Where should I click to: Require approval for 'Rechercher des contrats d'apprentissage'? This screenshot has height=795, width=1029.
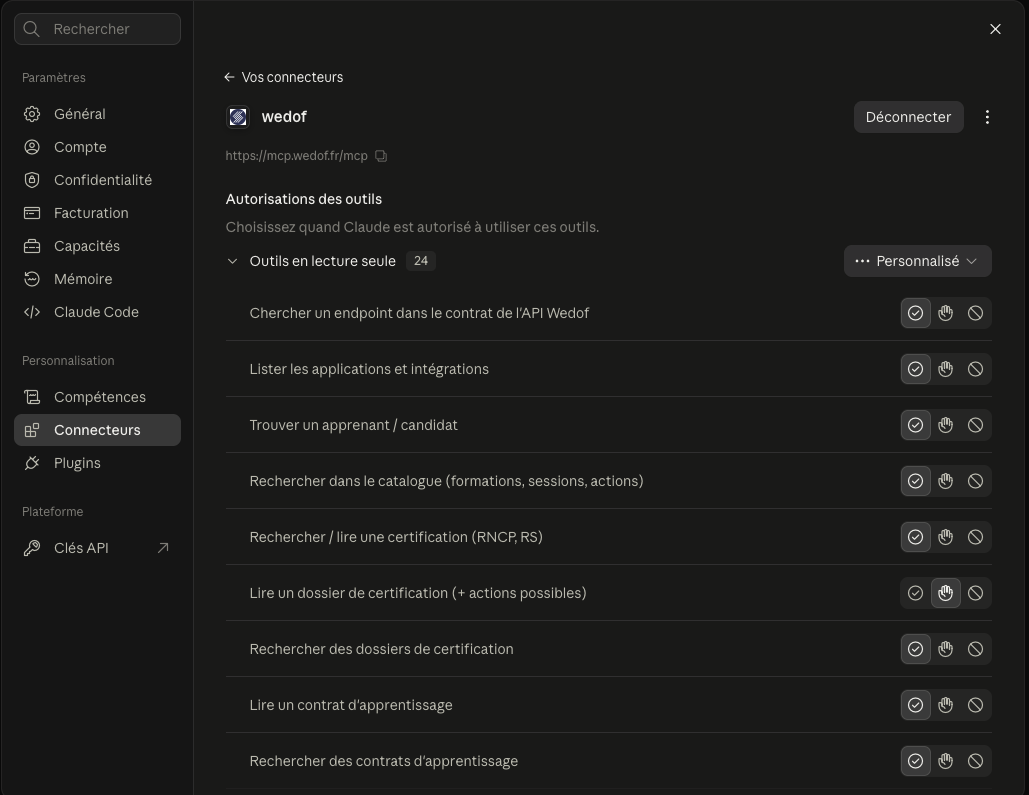(945, 762)
